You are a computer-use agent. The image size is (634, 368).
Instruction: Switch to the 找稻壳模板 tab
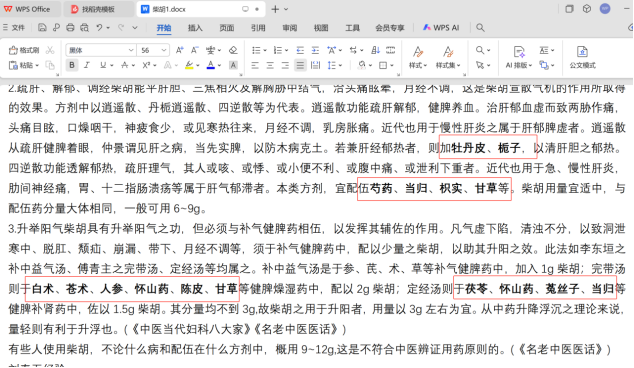point(98,9)
